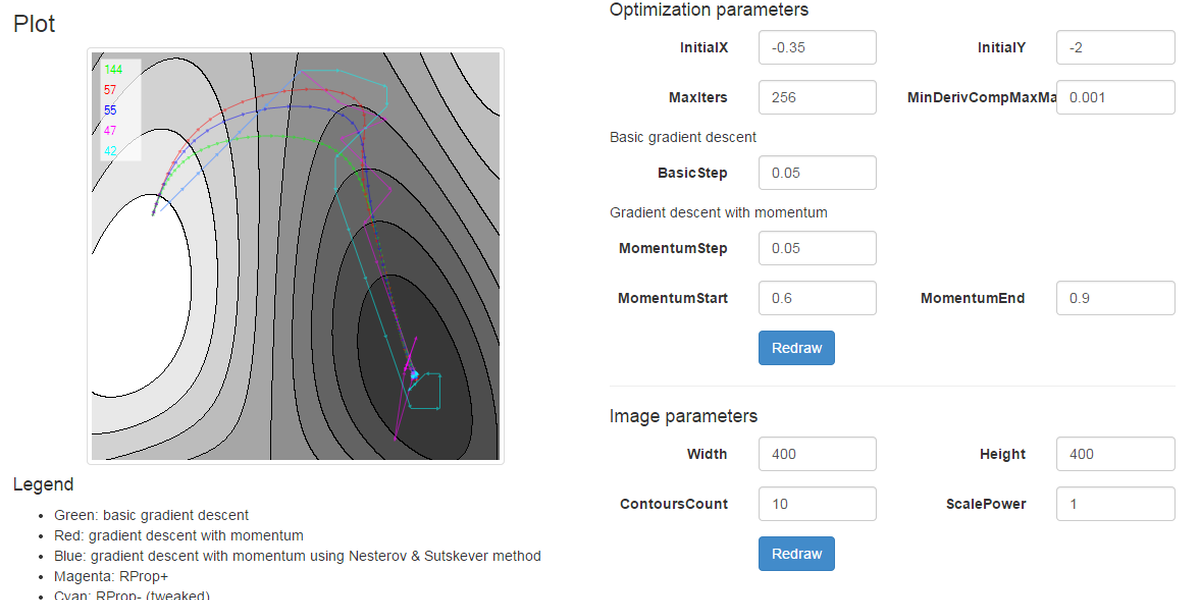Click the ScalePower input field
Screen dimensions: 1200x600
(1115, 503)
